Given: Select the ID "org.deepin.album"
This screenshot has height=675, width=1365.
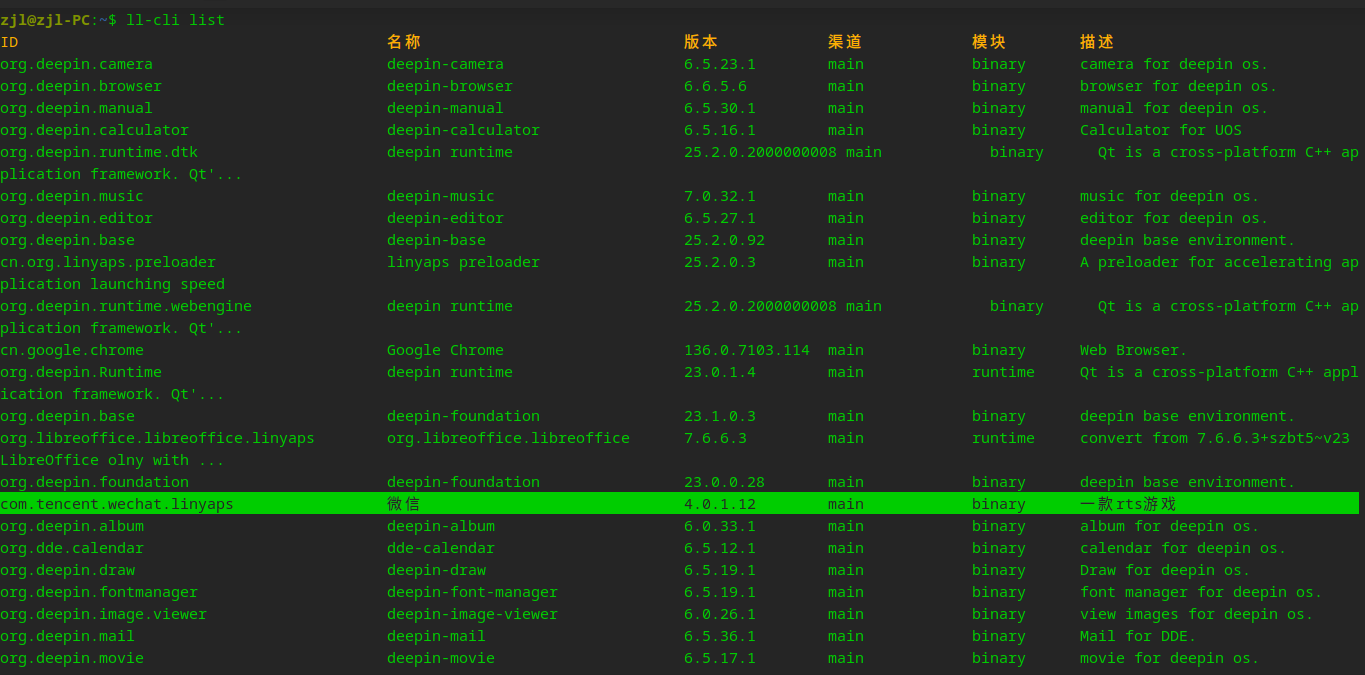Looking at the screenshot, I should click(x=72, y=526).
